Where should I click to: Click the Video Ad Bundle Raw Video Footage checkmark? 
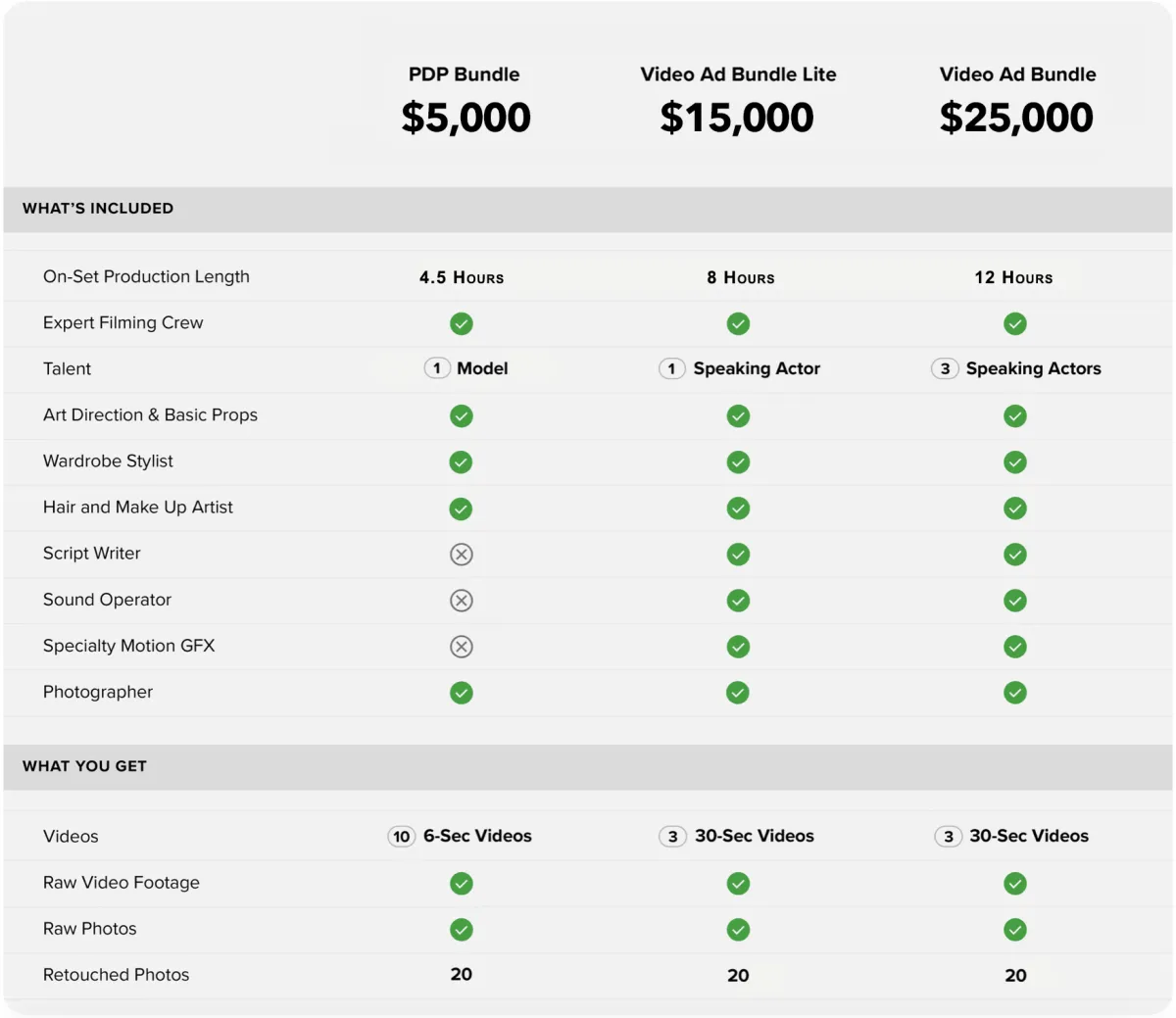1015,884
